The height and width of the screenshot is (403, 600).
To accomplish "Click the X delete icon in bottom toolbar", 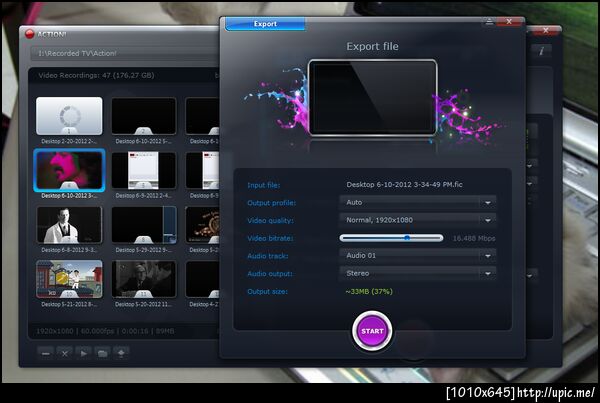I will [x=64, y=353].
